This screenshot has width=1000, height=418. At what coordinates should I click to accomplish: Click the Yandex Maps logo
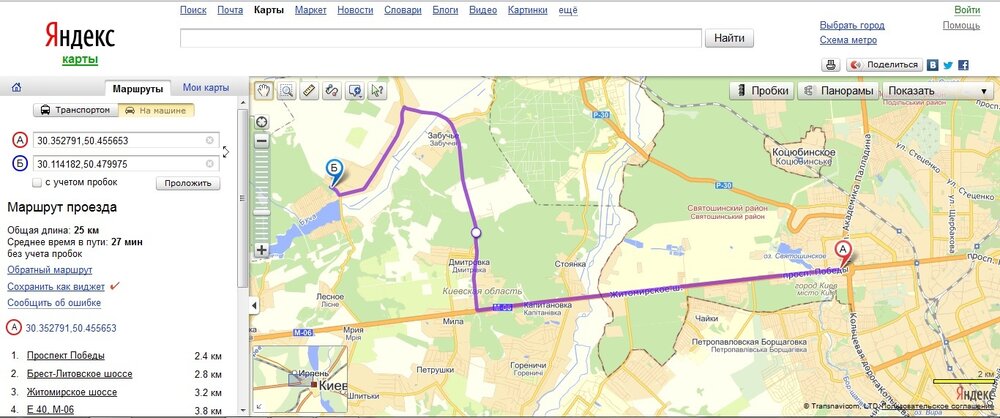(x=80, y=42)
